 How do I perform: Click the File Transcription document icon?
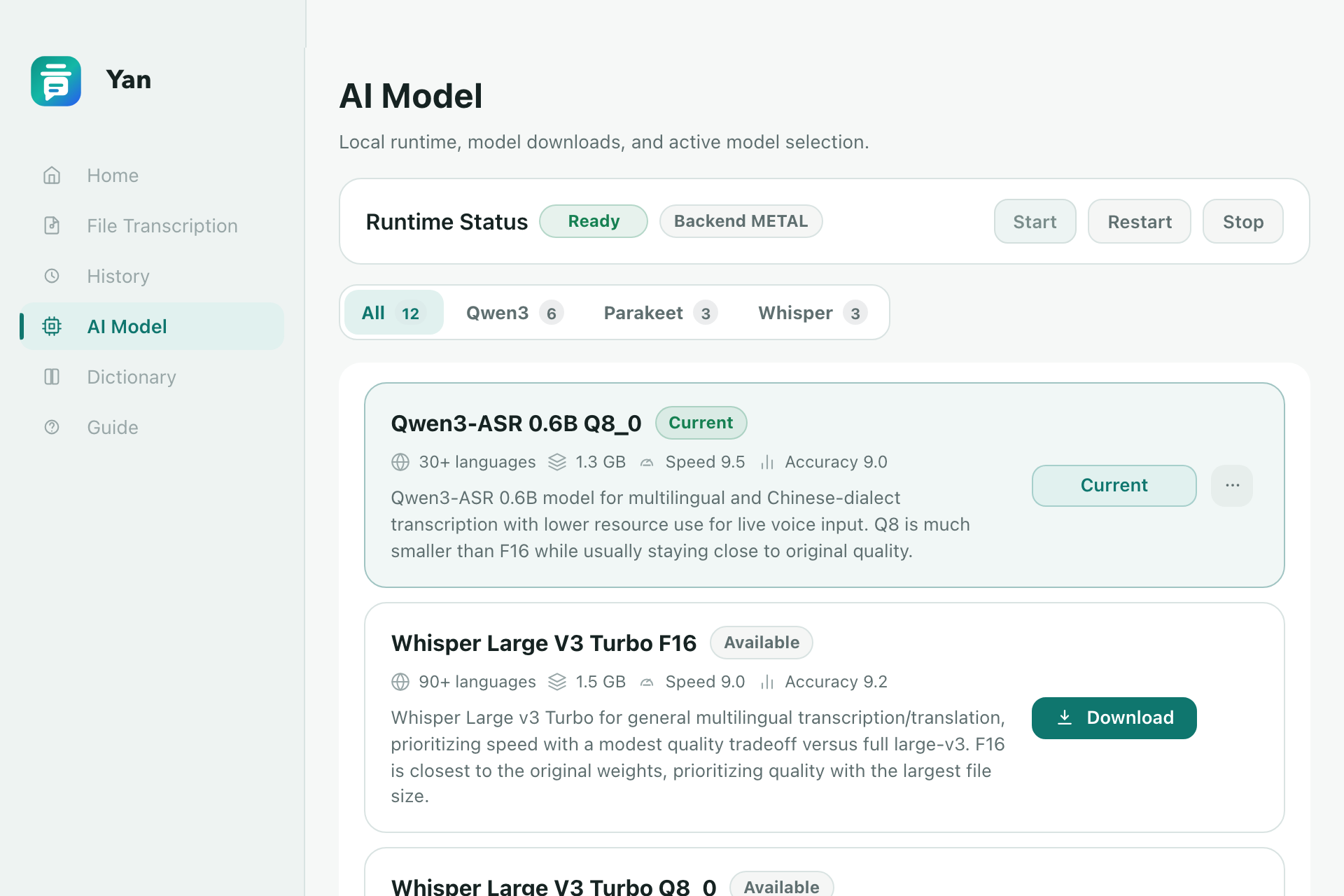(x=52, y=225)
